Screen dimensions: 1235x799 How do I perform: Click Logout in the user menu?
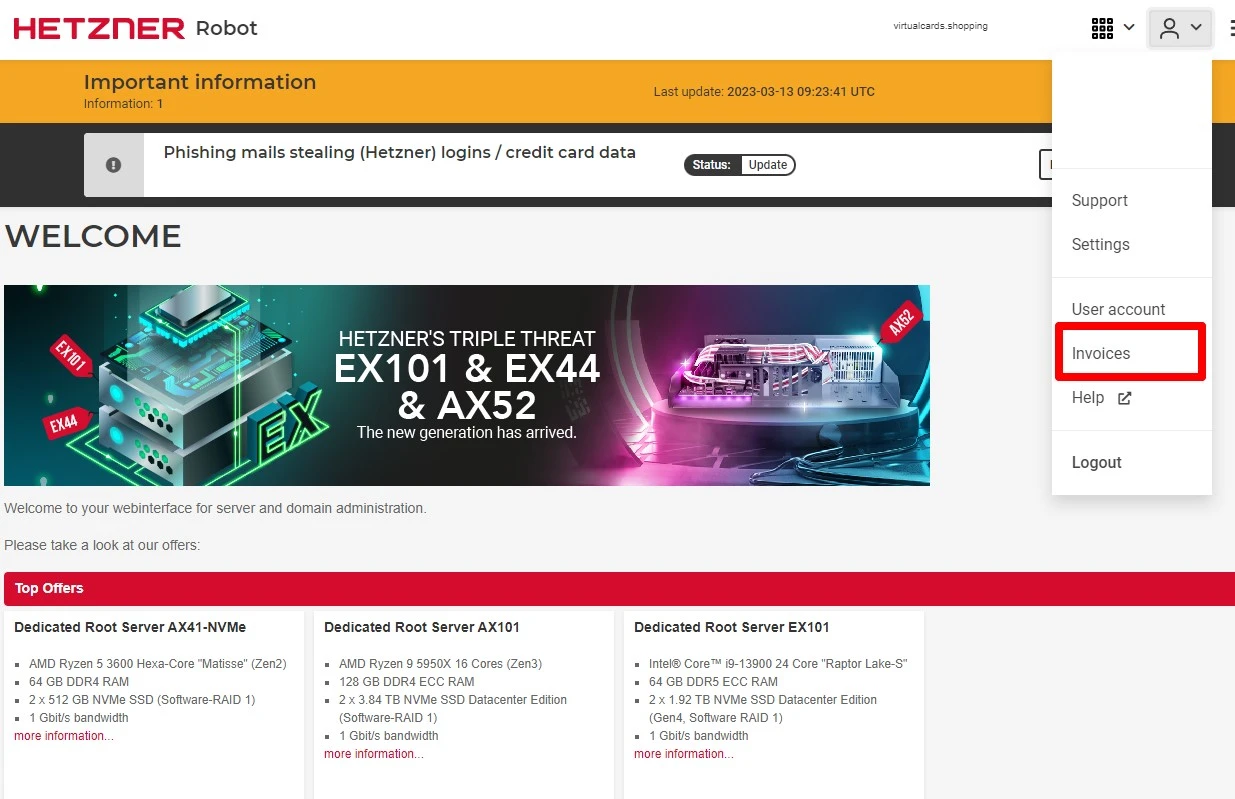1096,462
